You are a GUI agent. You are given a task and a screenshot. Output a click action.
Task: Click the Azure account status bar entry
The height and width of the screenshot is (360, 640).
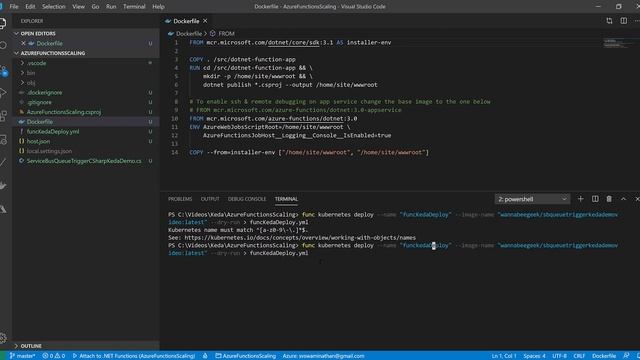323,356
